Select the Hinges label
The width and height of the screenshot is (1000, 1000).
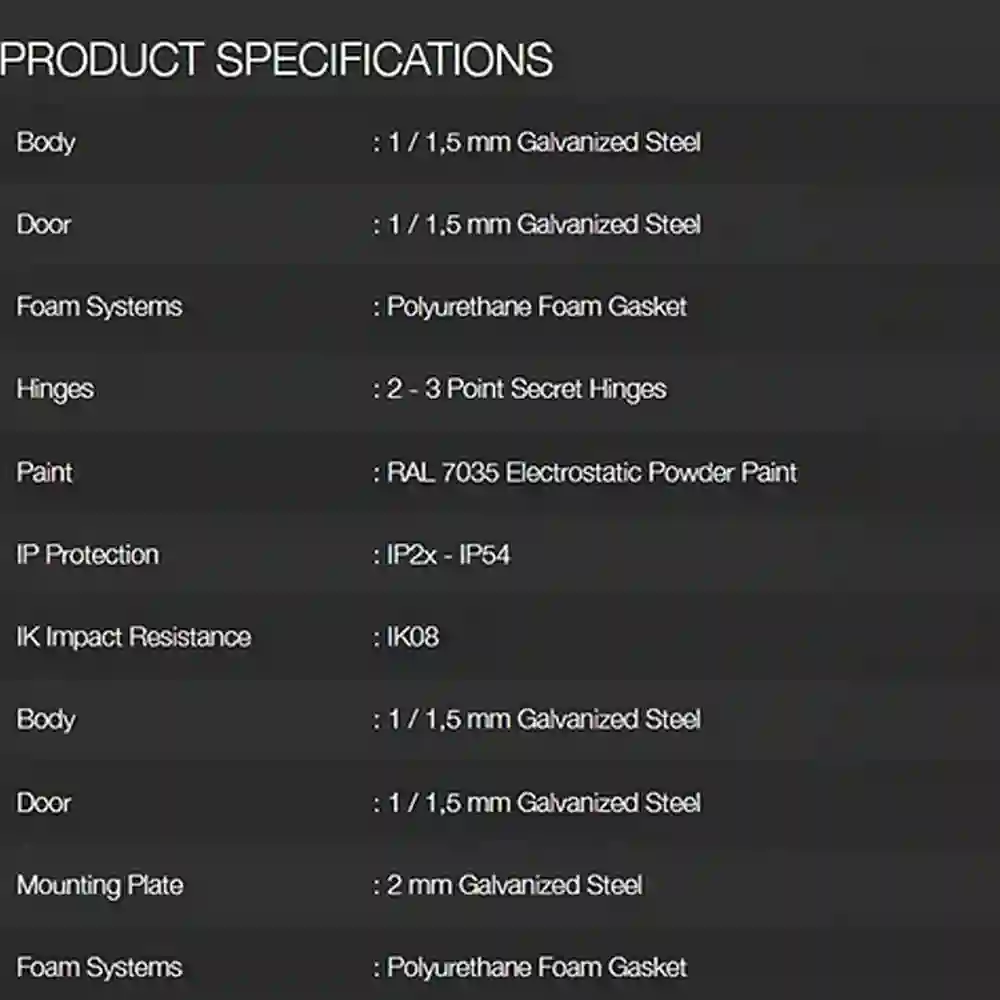(x=55, y=390)
